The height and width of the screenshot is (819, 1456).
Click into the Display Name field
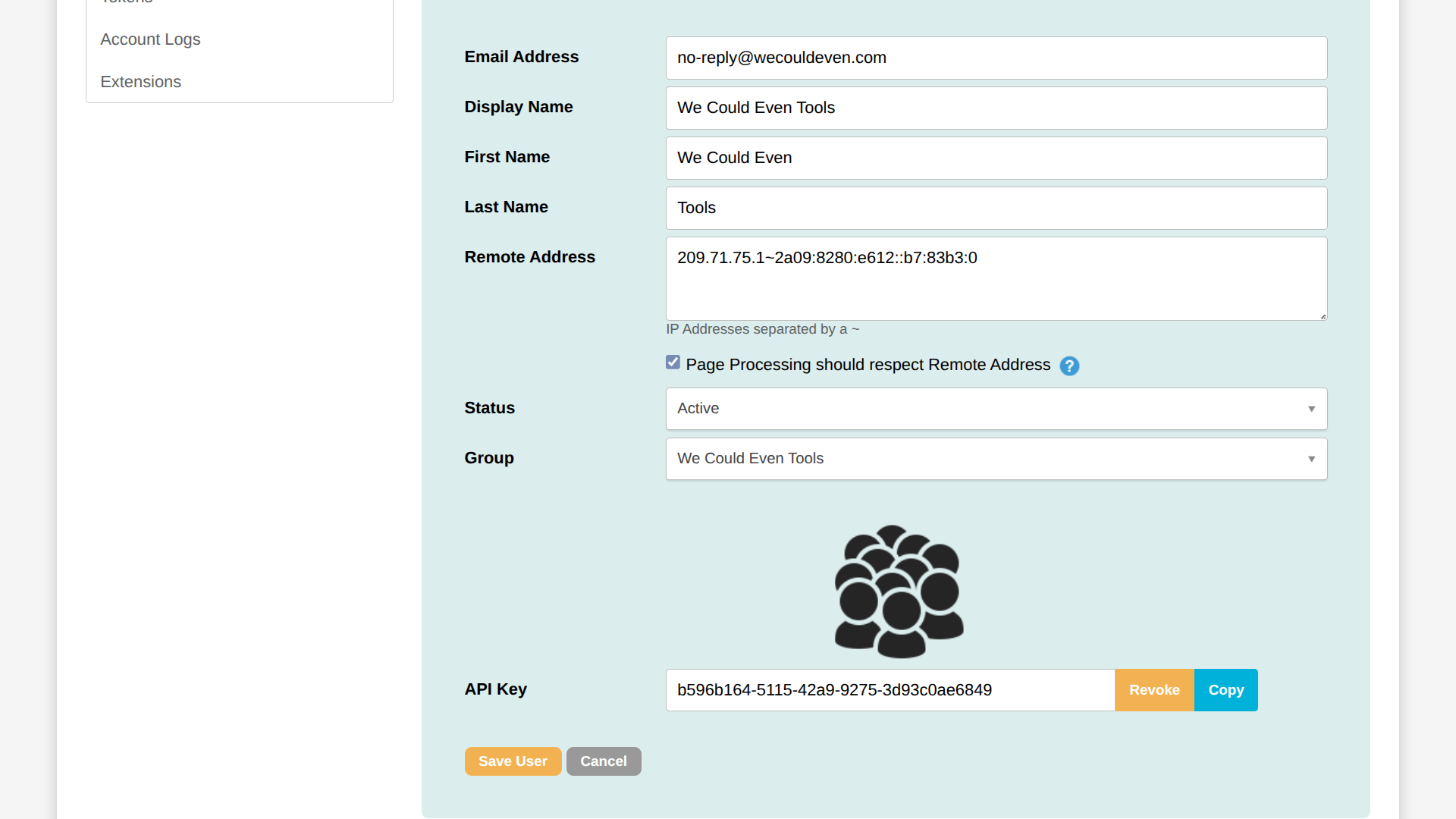996,108
